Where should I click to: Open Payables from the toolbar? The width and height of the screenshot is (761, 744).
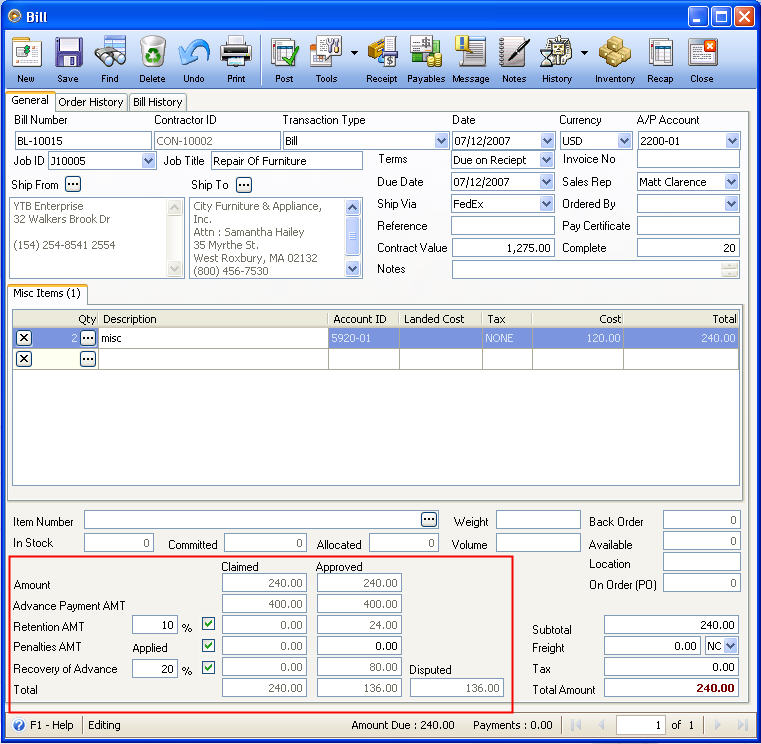pos(426,59)
